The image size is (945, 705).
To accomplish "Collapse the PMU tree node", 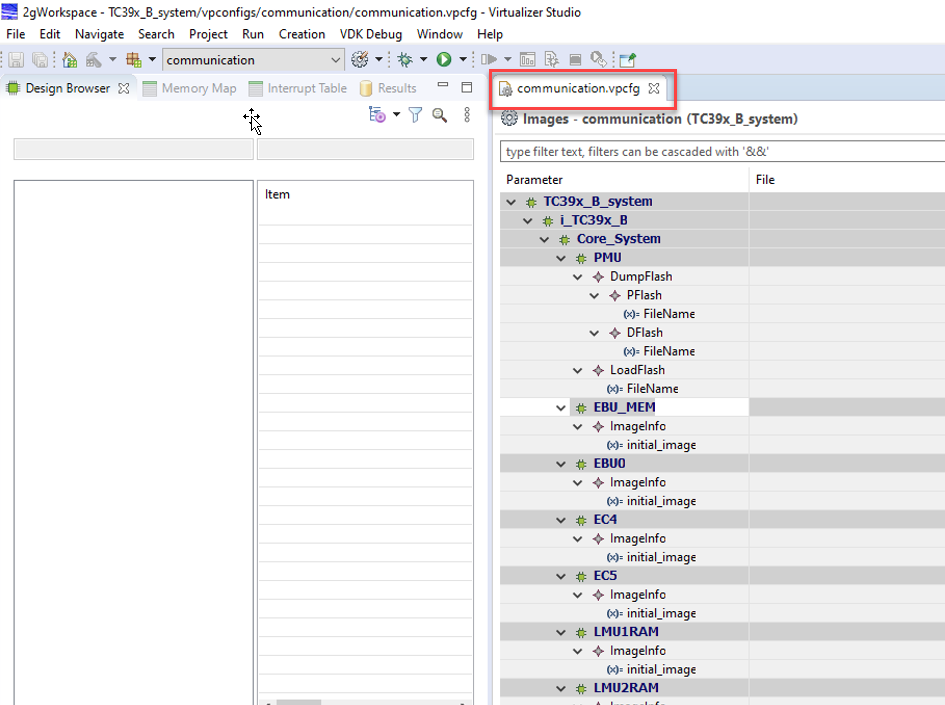I will coord(561,258).
